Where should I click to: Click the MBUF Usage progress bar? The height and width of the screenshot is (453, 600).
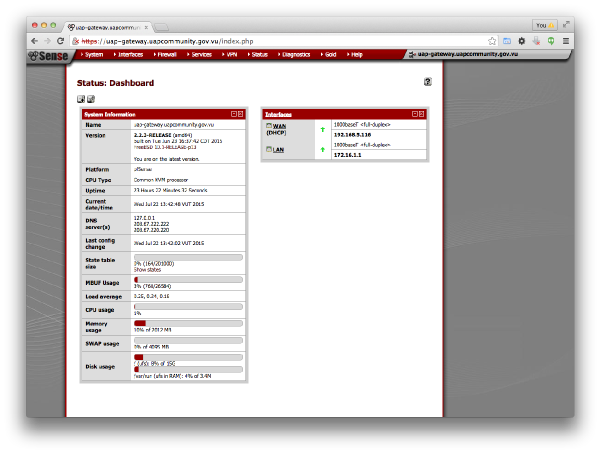pos(188,280)
